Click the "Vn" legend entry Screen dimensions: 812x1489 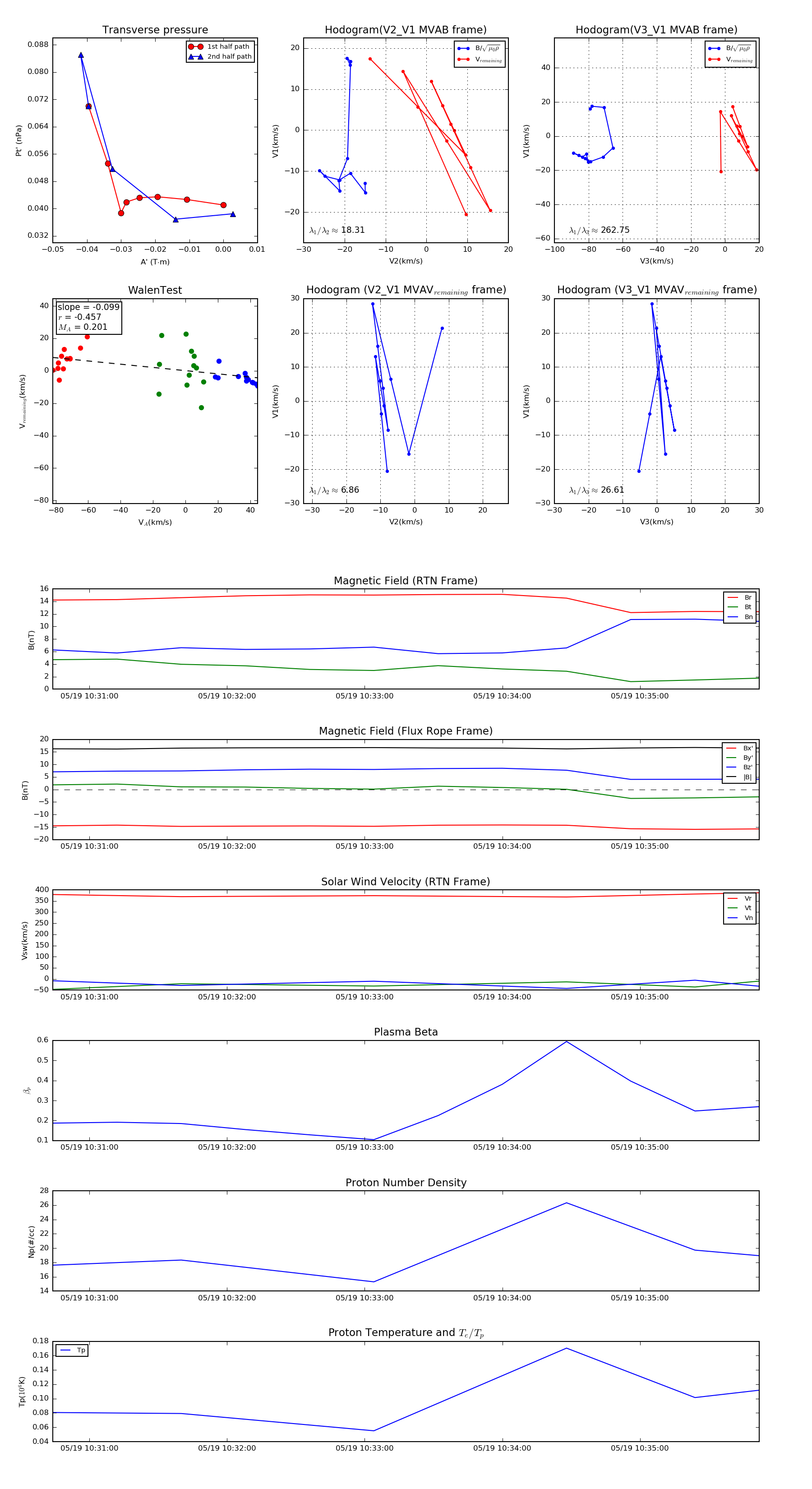point(740,918)
